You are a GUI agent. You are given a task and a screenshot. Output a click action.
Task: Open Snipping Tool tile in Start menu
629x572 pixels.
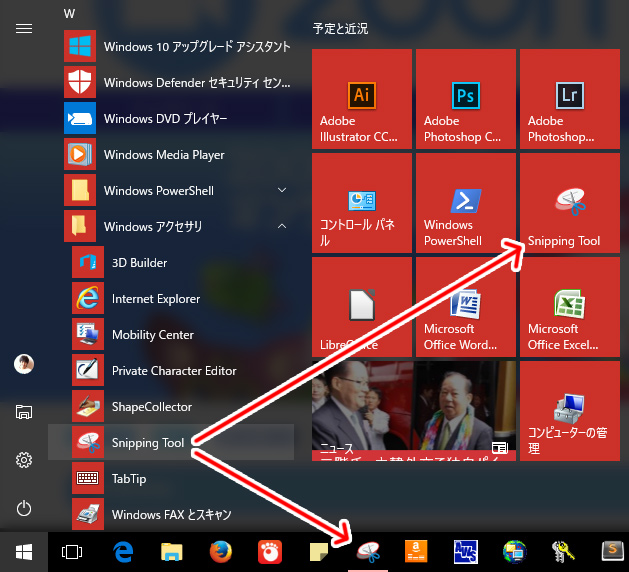point(571,204)
